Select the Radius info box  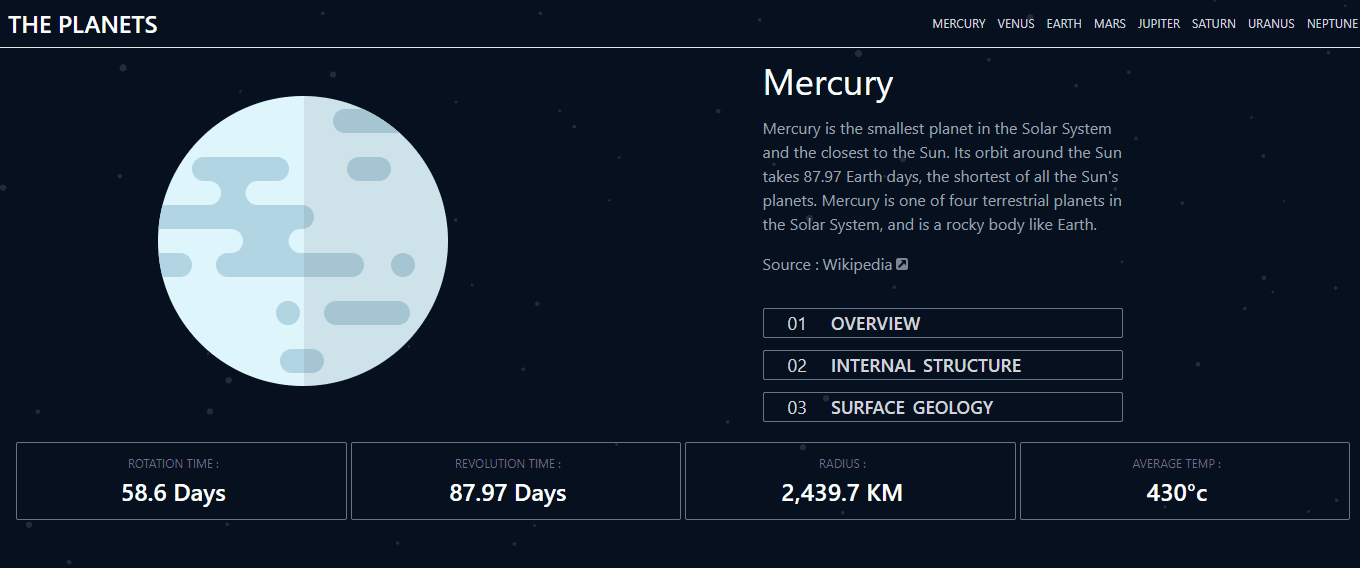850,481
